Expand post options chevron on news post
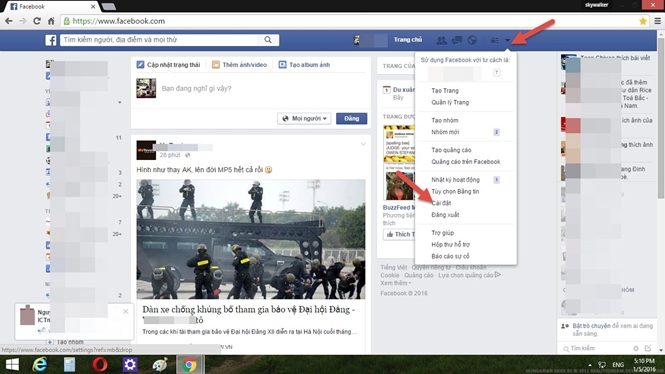Screen dimensions: 665x374 (x=363, y=144)
